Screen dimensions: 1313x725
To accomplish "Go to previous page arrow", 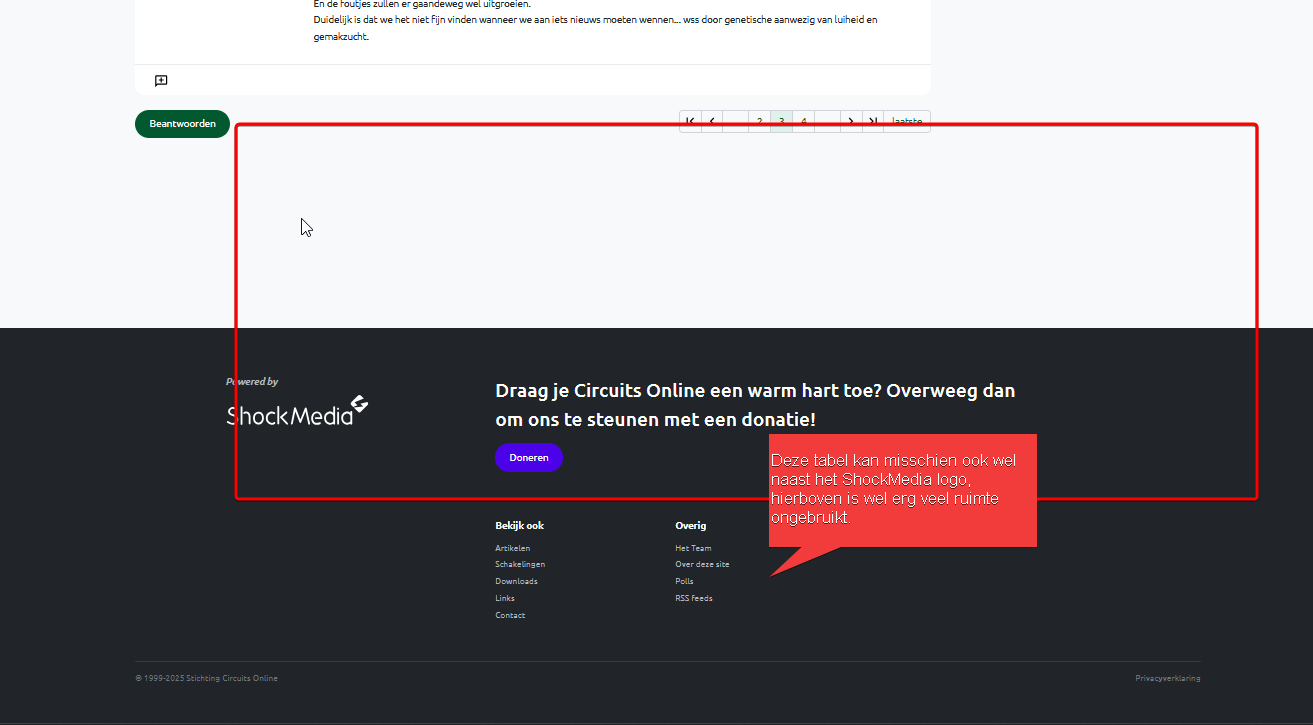I will (x=712, y=121).
